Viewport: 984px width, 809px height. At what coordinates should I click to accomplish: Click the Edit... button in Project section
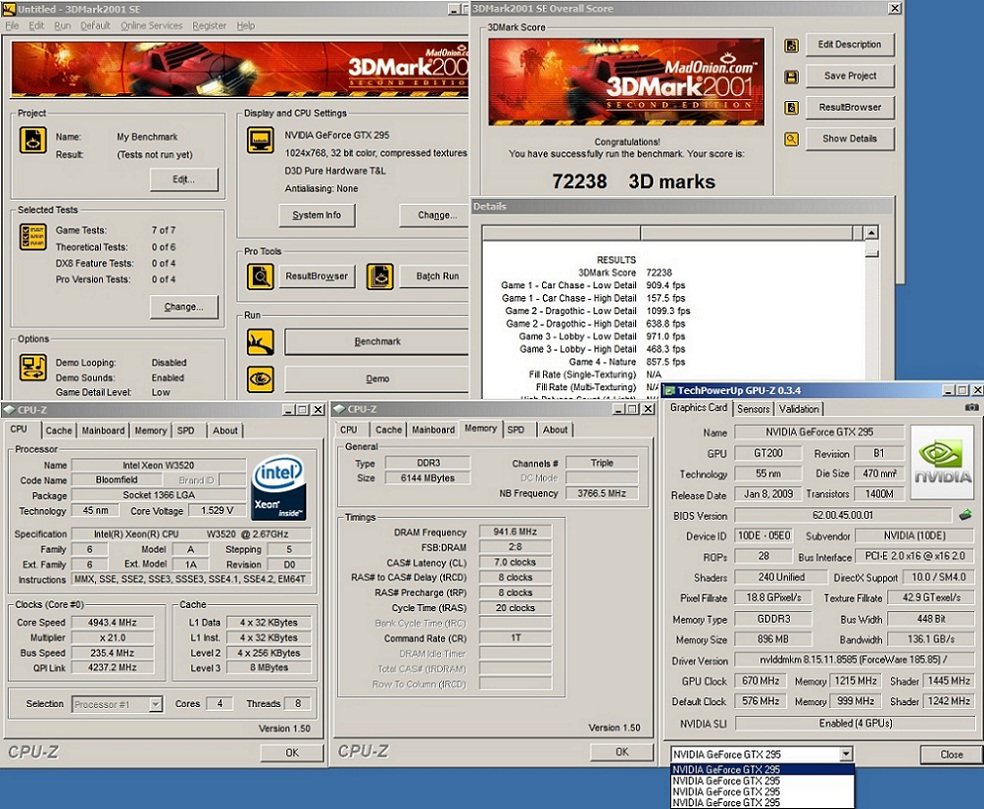pos(184,179)
